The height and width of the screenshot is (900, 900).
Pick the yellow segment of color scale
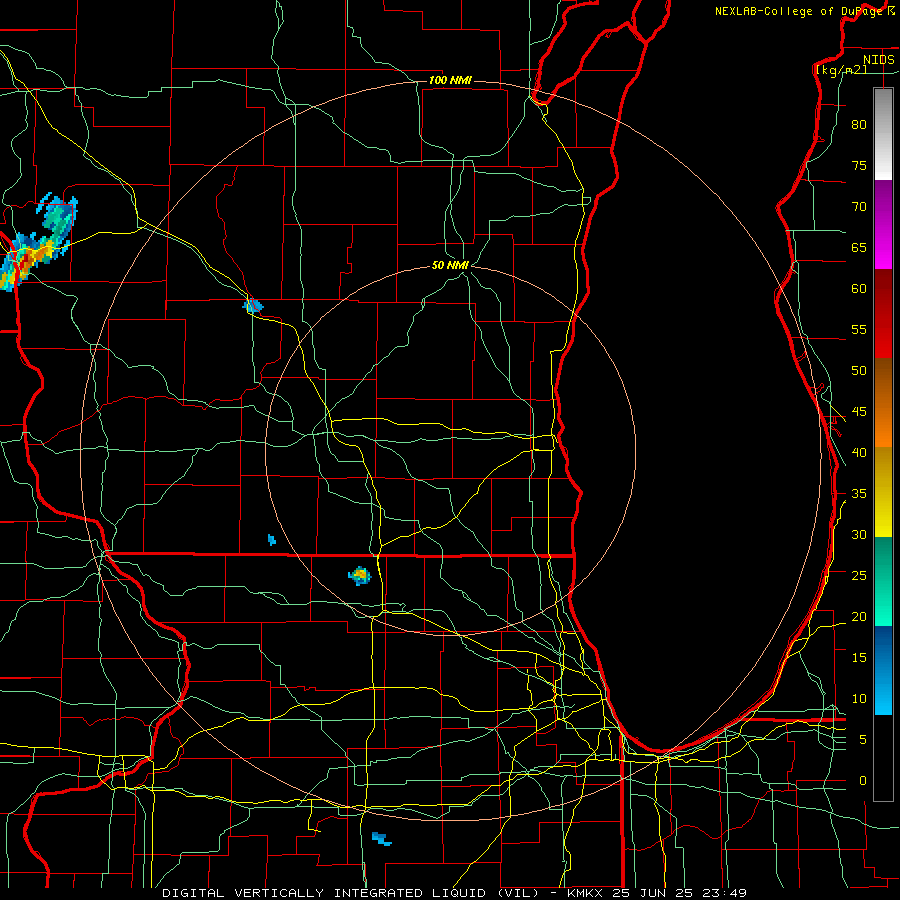pos(883,492)
